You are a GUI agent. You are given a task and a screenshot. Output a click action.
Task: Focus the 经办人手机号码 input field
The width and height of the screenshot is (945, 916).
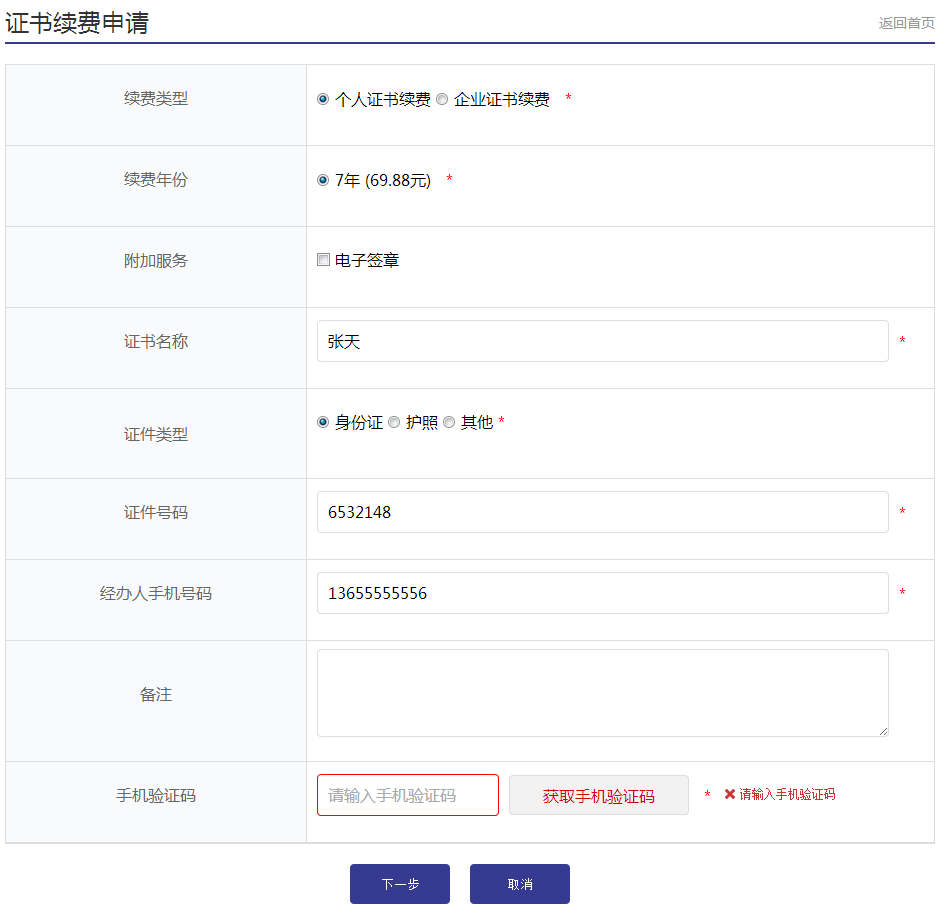pos(603,593)
